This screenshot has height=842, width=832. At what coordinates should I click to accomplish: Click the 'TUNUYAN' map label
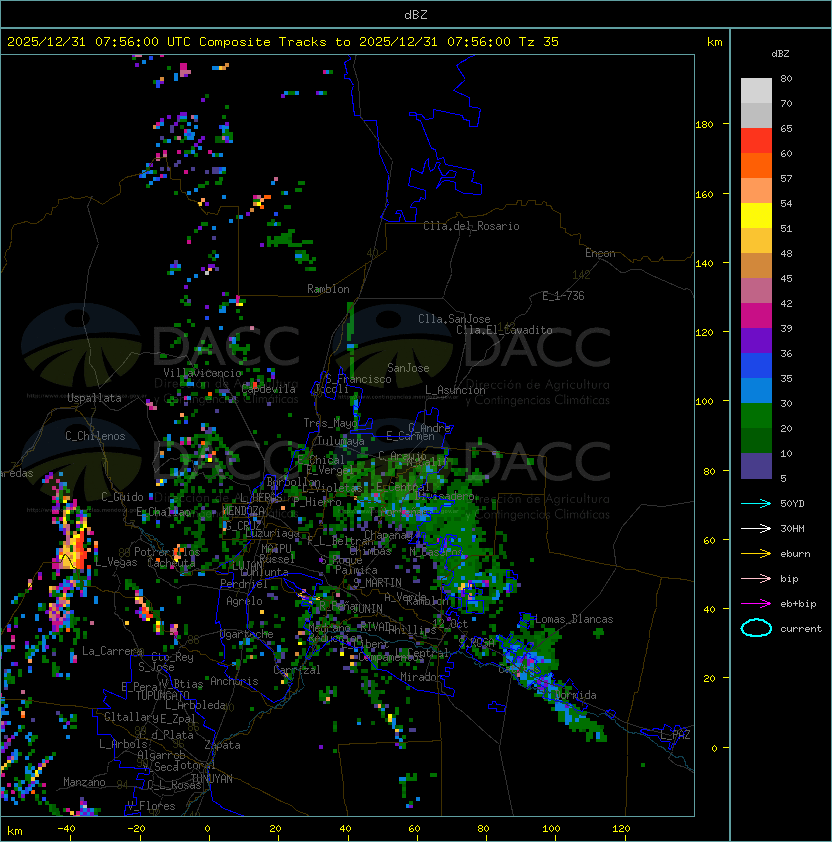tap(212, 779)
